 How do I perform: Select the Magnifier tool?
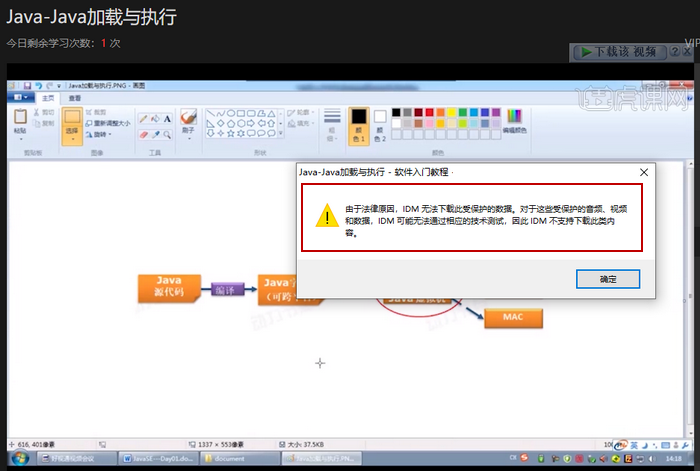click(167, 134)
